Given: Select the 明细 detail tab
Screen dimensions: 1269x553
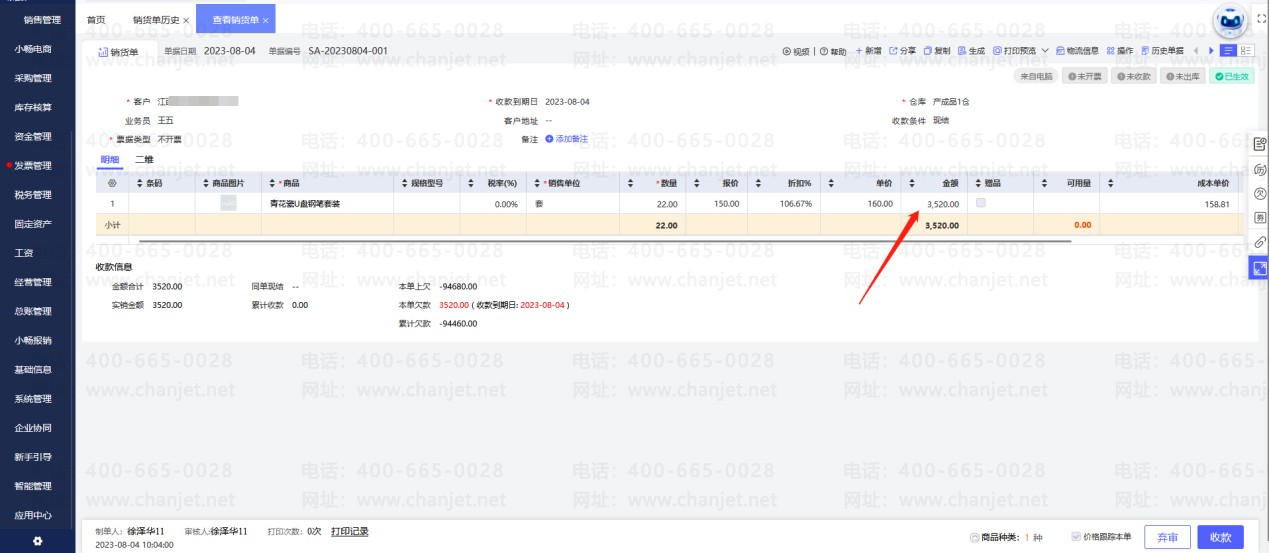Looking at the screenshot, I should point(109,160).
